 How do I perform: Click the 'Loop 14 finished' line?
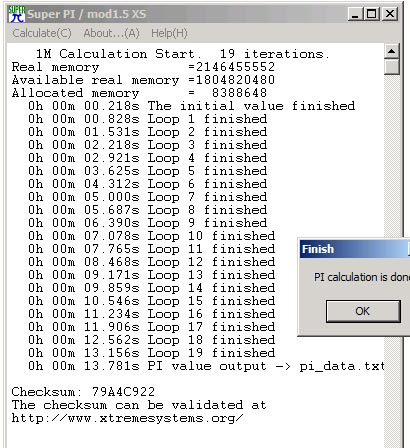tap(152, 288)
